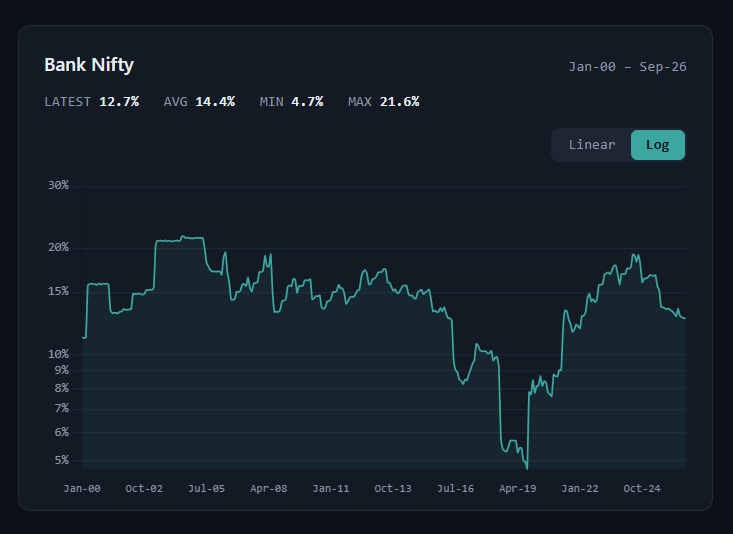733x534 pixels.
Task: Click the last data point at the line's end
Action: pos(685,318)
